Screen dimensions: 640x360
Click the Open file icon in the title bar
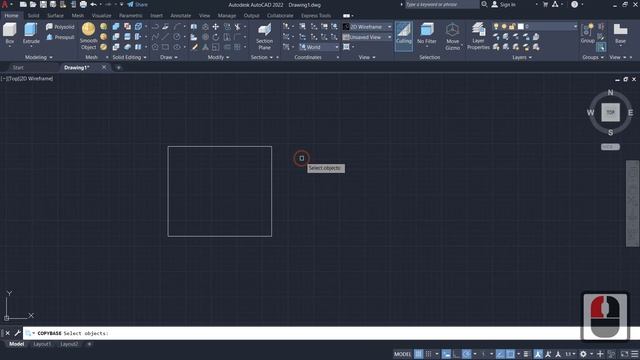tap(33, 4)
